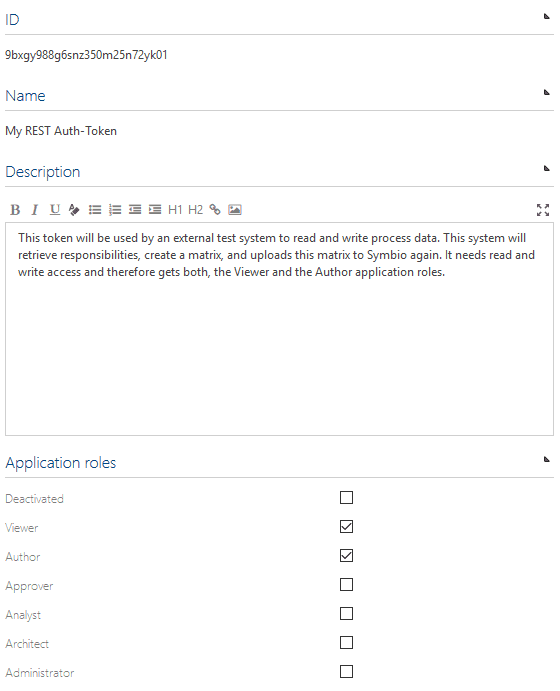Collapse the ID section
This screenshot has height=691, width=560.
point(546,17)
